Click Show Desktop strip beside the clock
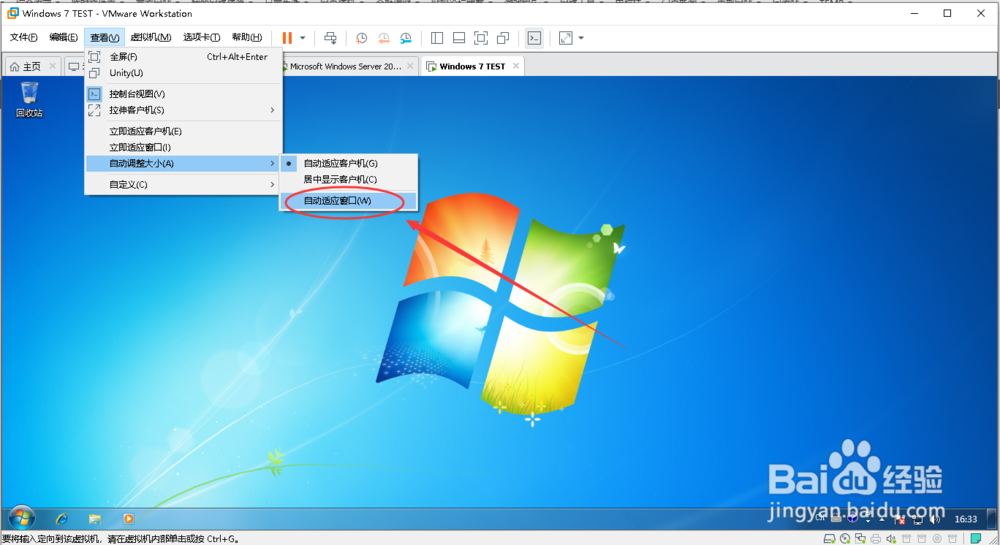The width and height of the screenshot is (1000, 545). pos(992,519)
